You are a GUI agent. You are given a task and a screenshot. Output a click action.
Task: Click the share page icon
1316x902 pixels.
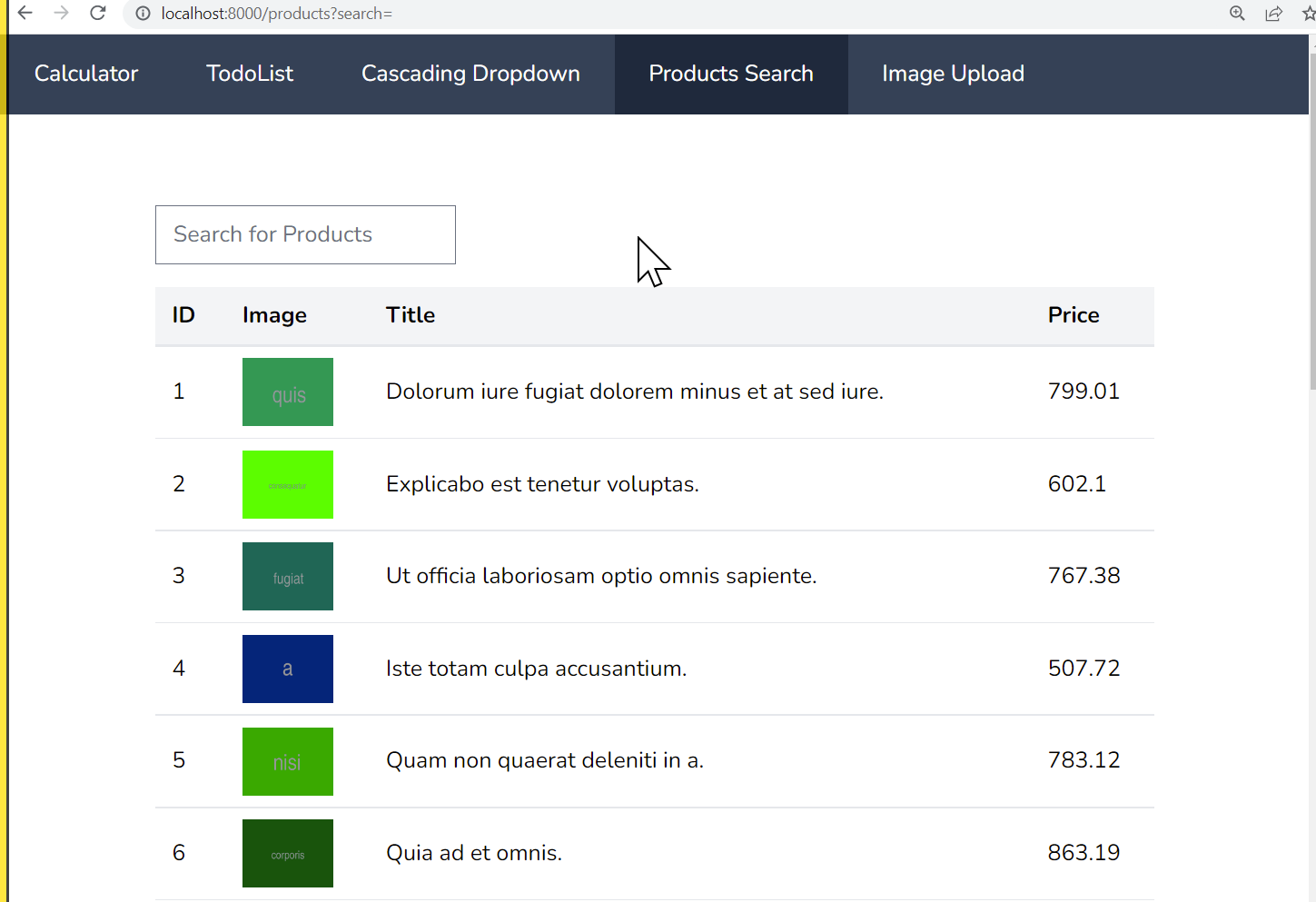pyautogui.click(x=1273, y=14)
